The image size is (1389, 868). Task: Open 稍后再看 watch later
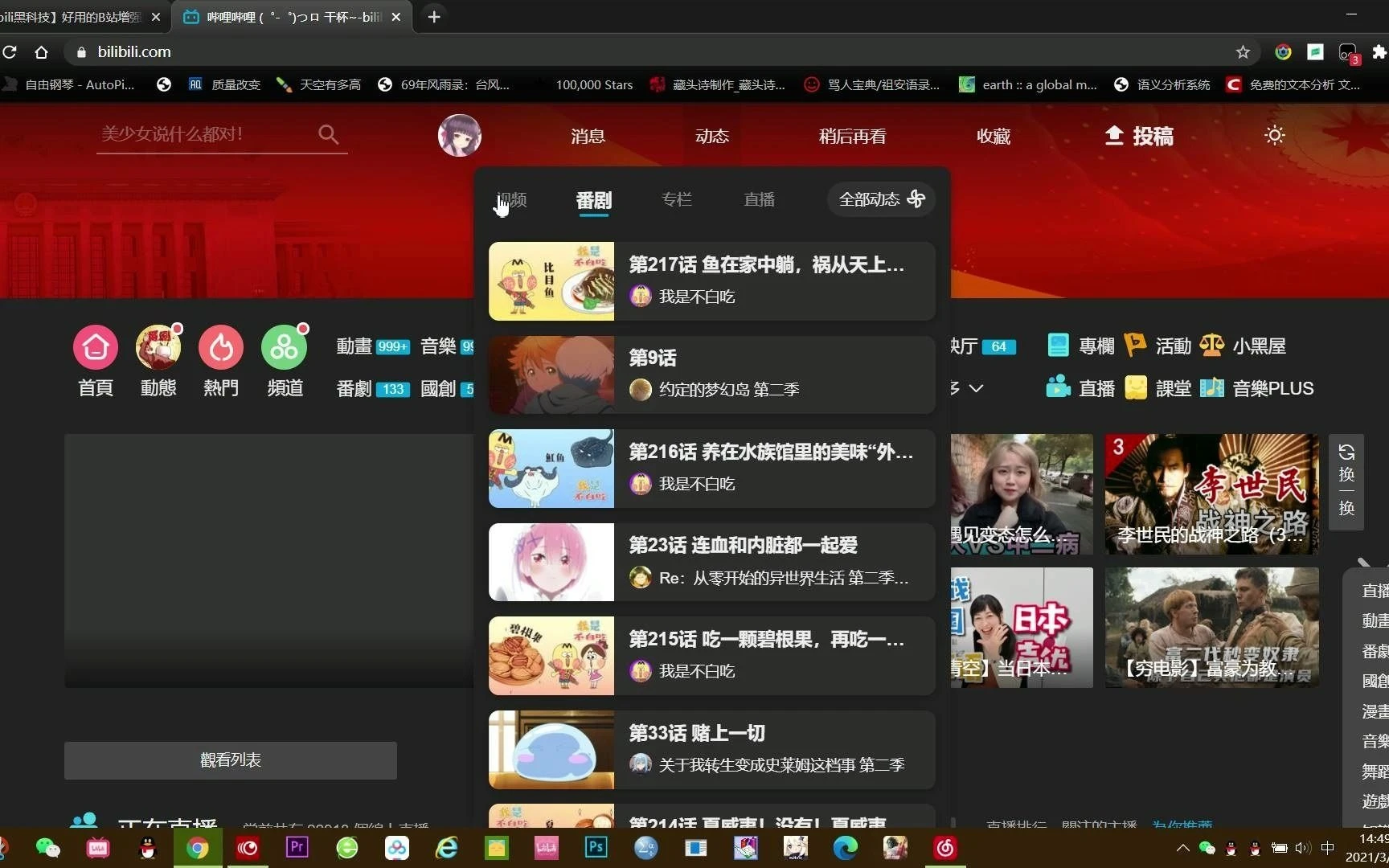click(852, 136)
